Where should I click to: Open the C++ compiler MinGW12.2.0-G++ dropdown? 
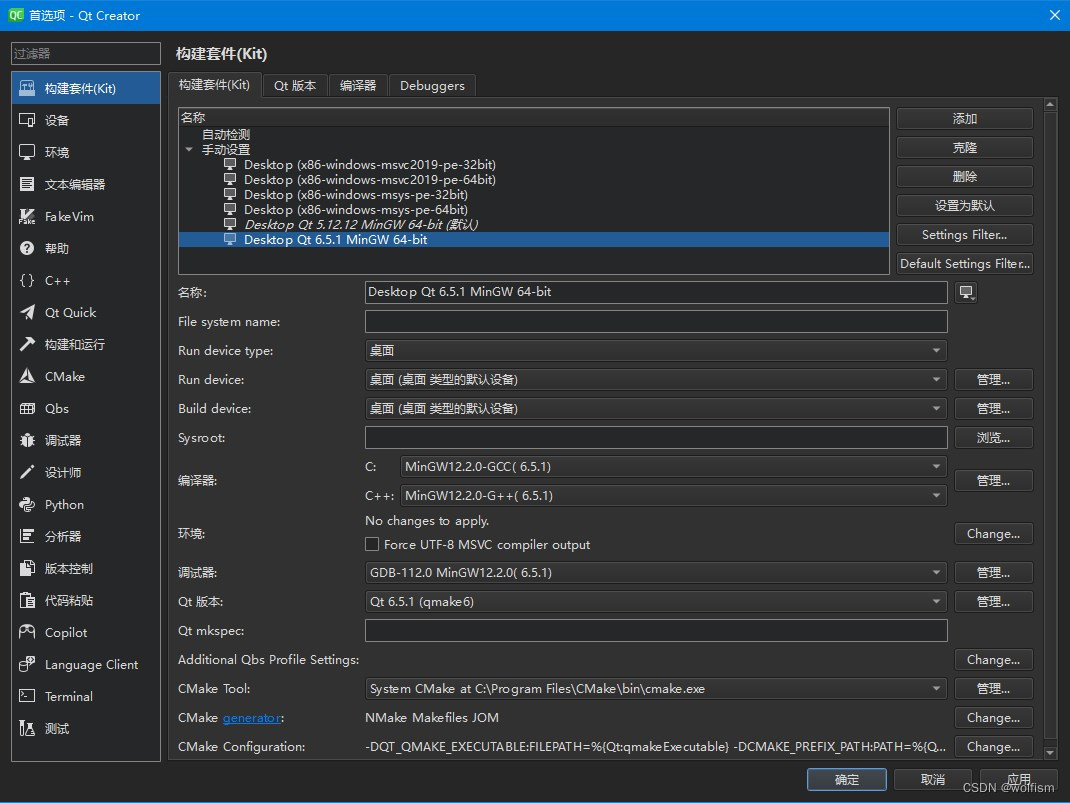674,495
